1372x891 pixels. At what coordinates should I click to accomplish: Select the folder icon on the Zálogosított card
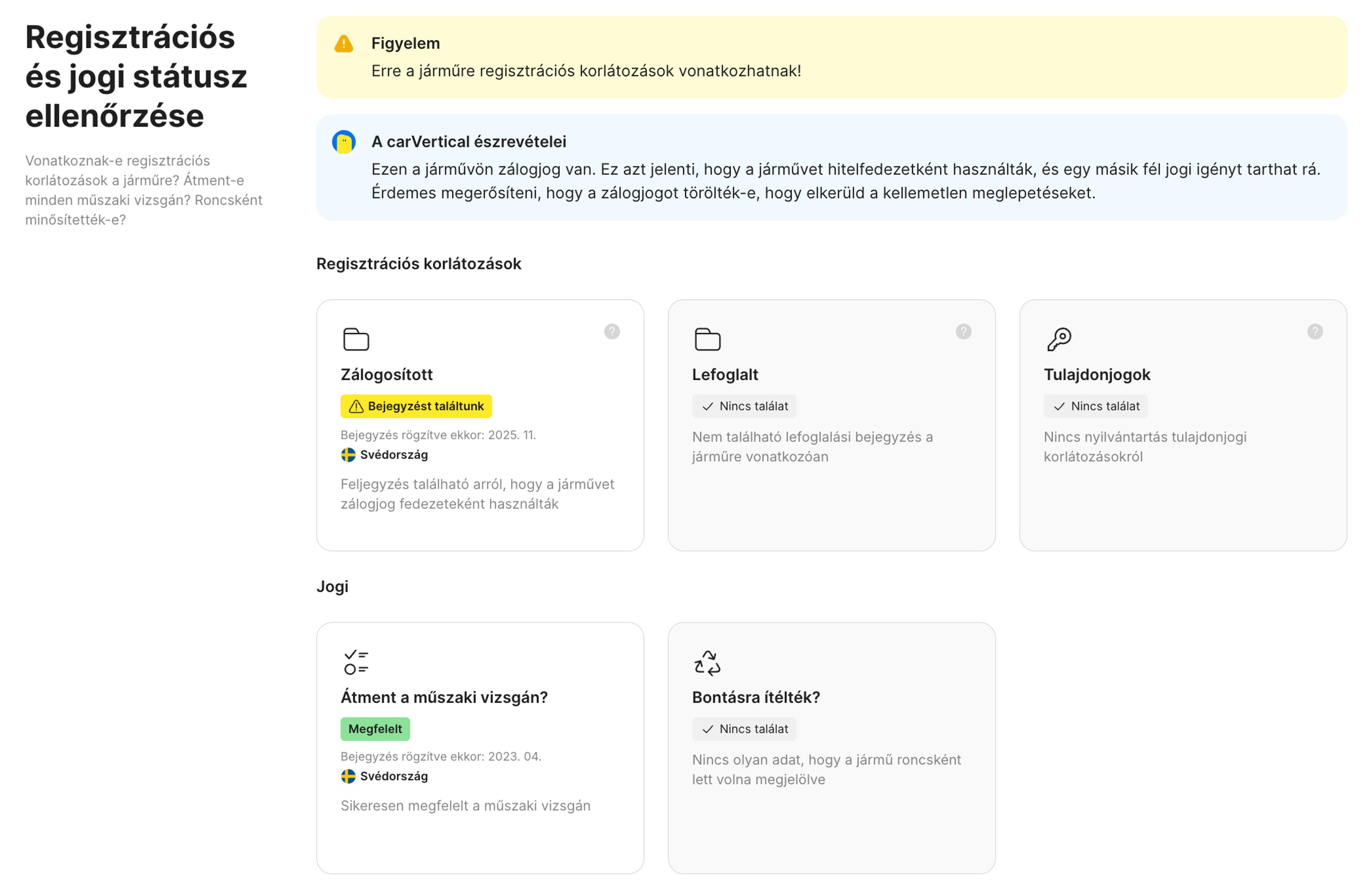356,339
